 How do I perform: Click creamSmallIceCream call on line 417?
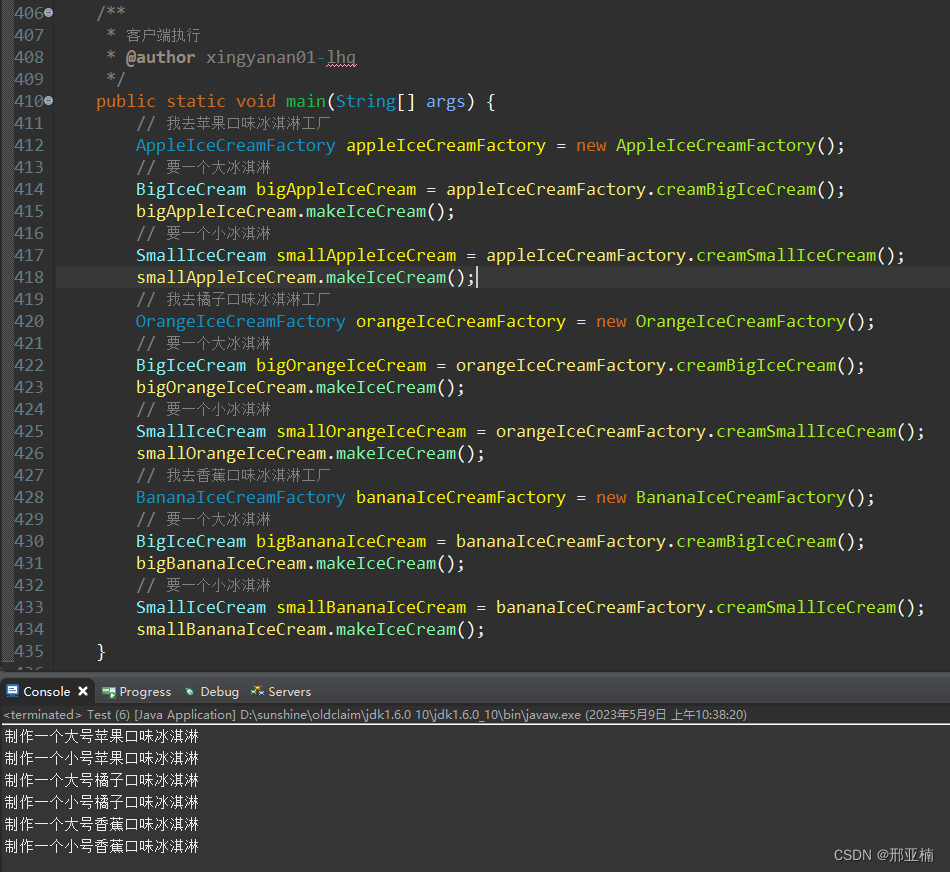tap(786, 256)
